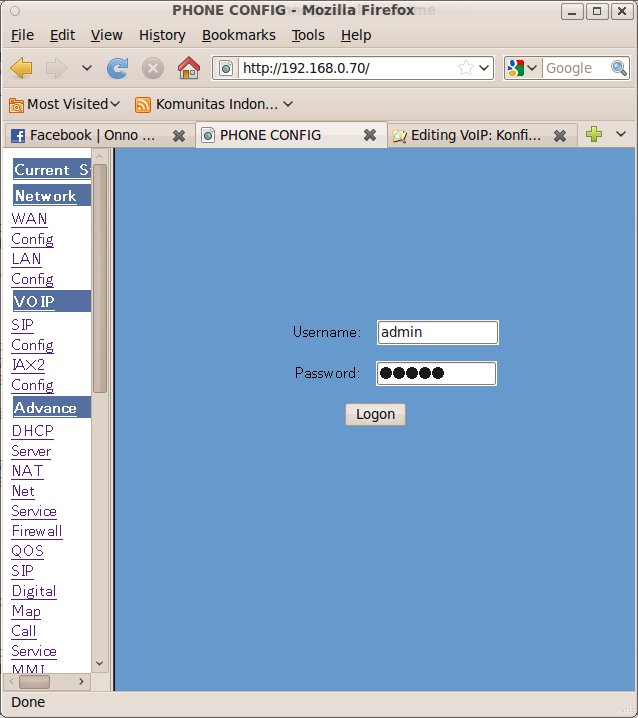Click the Google search input box
638x718 pixels.
[x=576, y=68]
